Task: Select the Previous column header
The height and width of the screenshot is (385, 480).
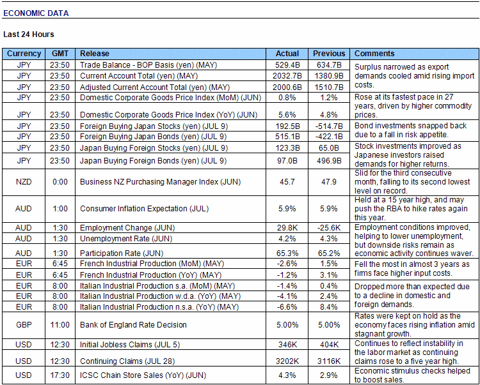Action: click(329, 54)
